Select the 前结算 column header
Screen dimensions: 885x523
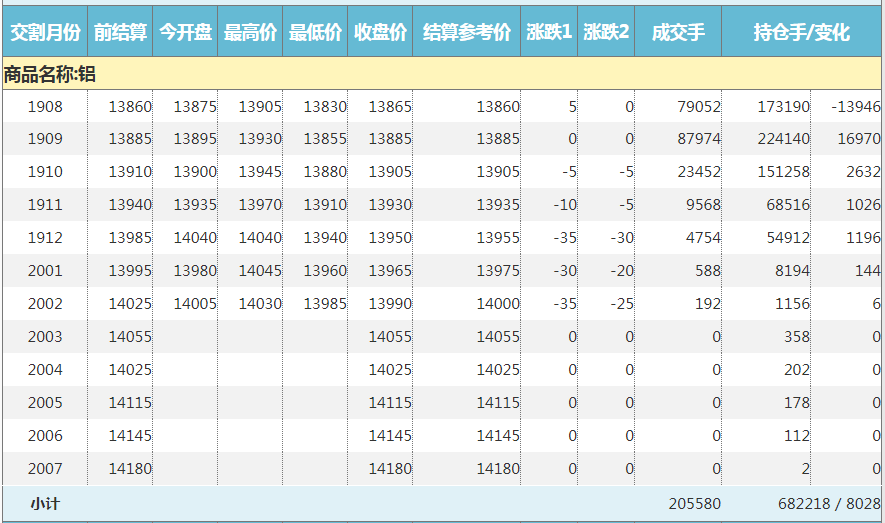click(120, 33)
